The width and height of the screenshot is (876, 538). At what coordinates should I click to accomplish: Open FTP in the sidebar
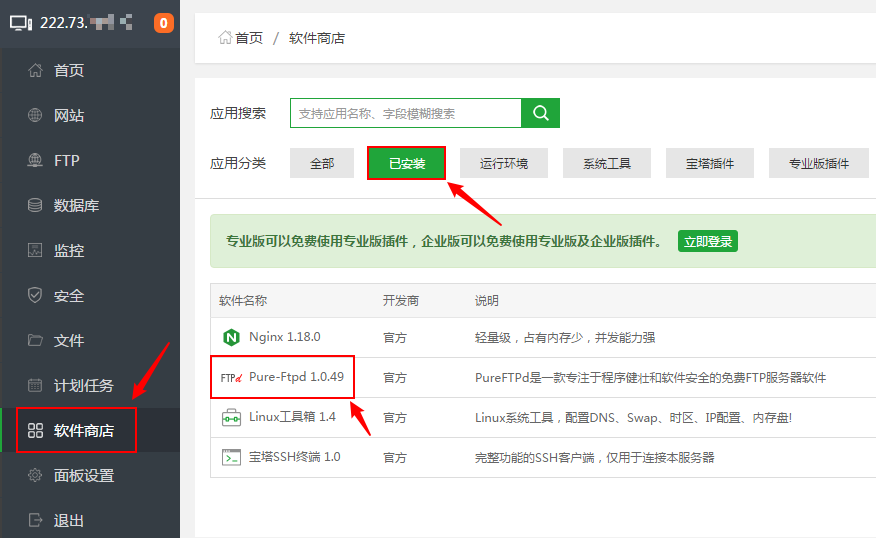point(66,161)
